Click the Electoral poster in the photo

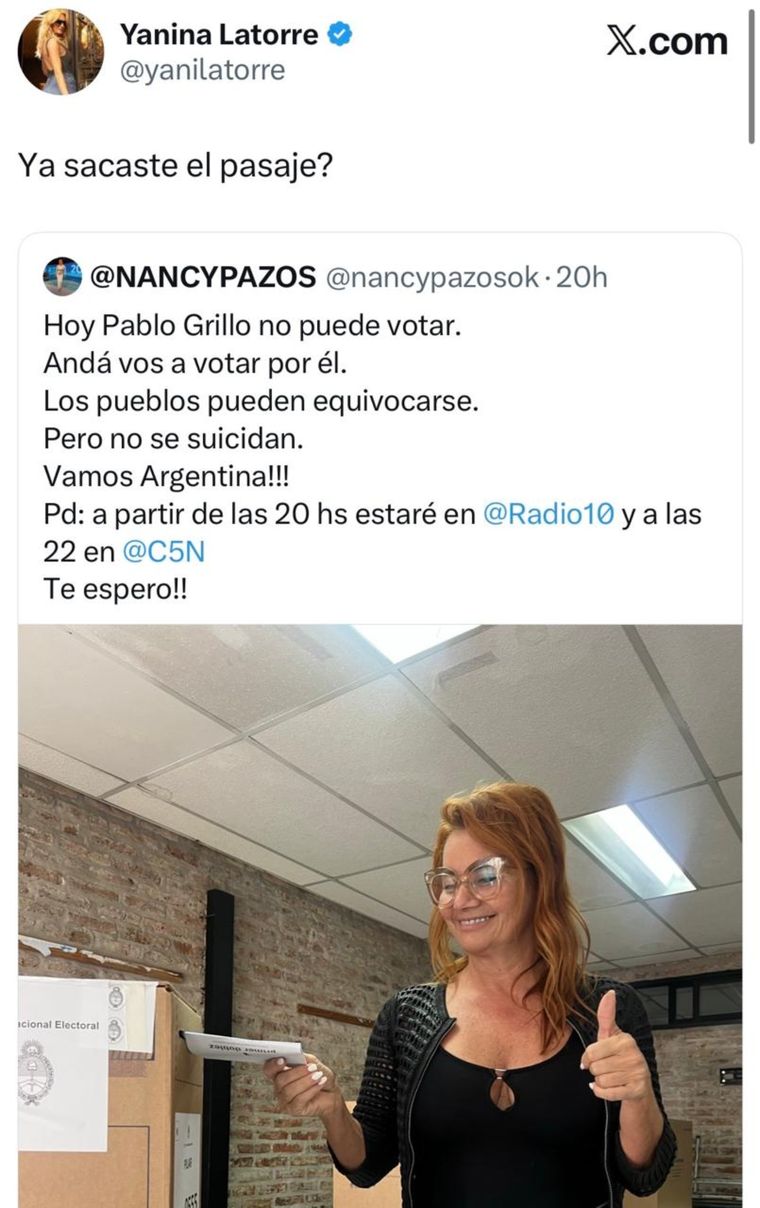pos(63,1064)
